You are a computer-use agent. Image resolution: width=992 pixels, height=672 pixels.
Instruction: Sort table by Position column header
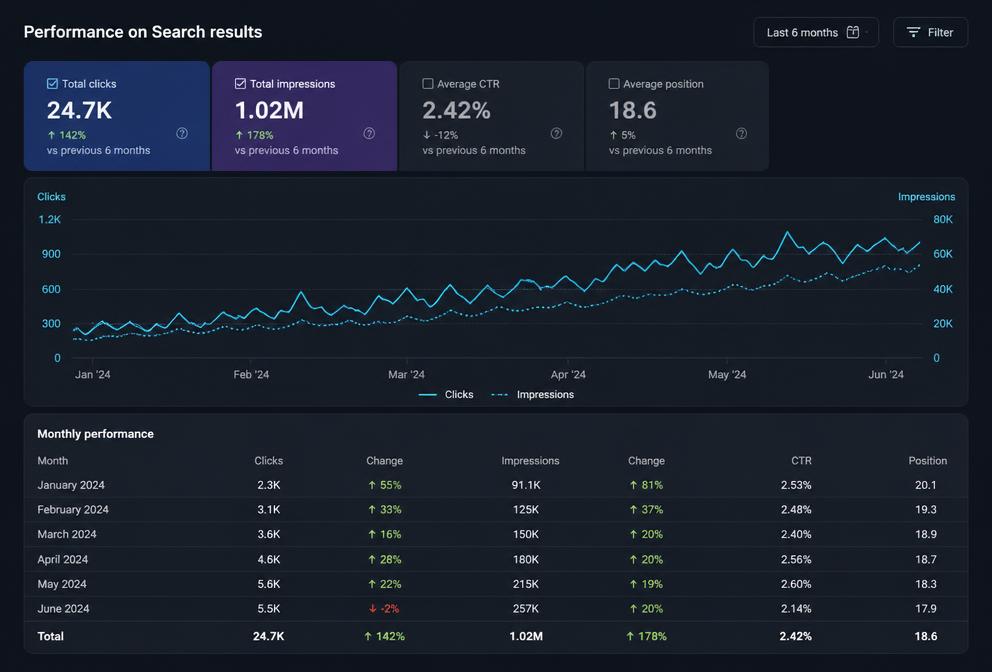tap(927, 461)
